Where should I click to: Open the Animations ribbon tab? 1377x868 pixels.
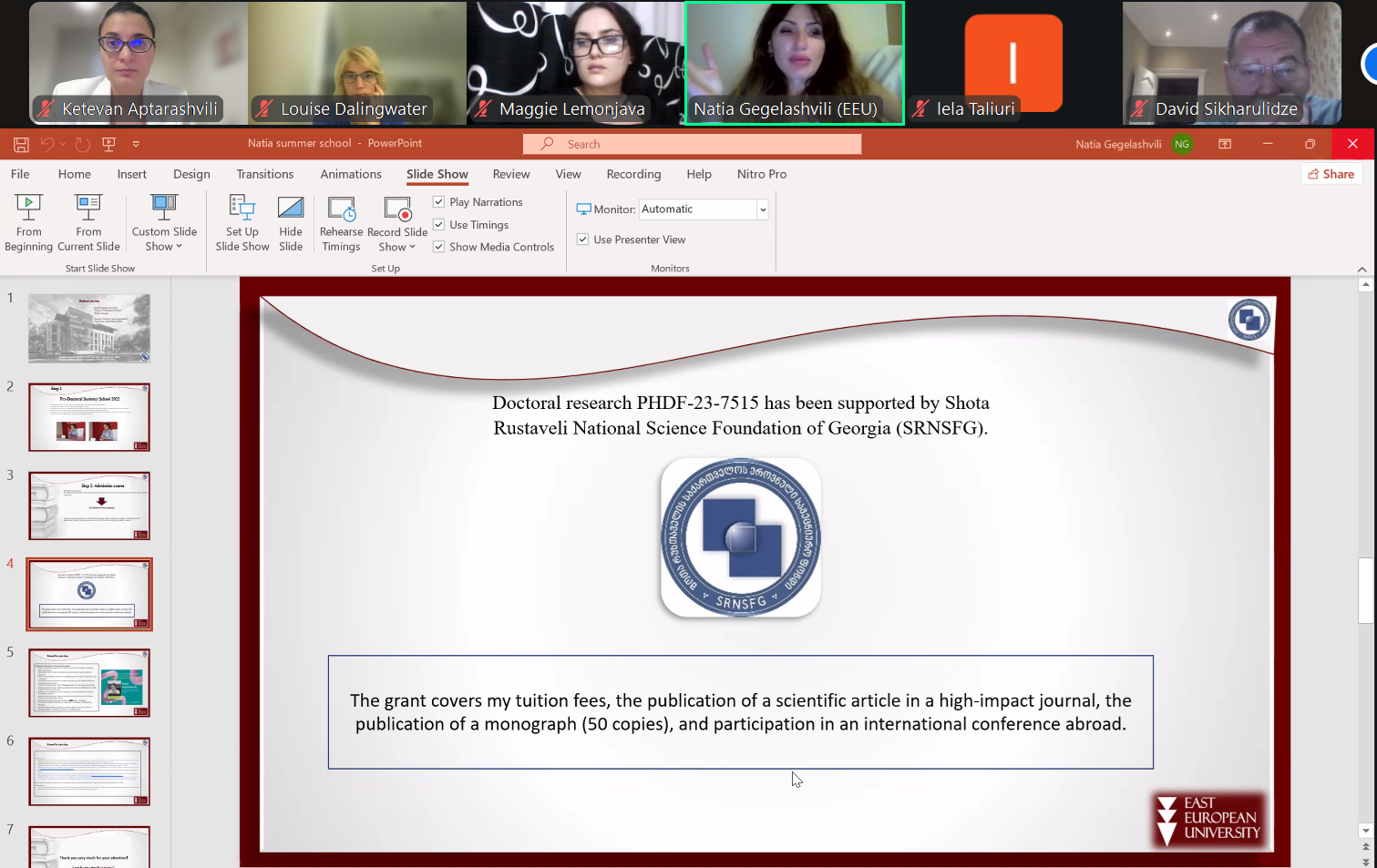click(x=350, y=174)
